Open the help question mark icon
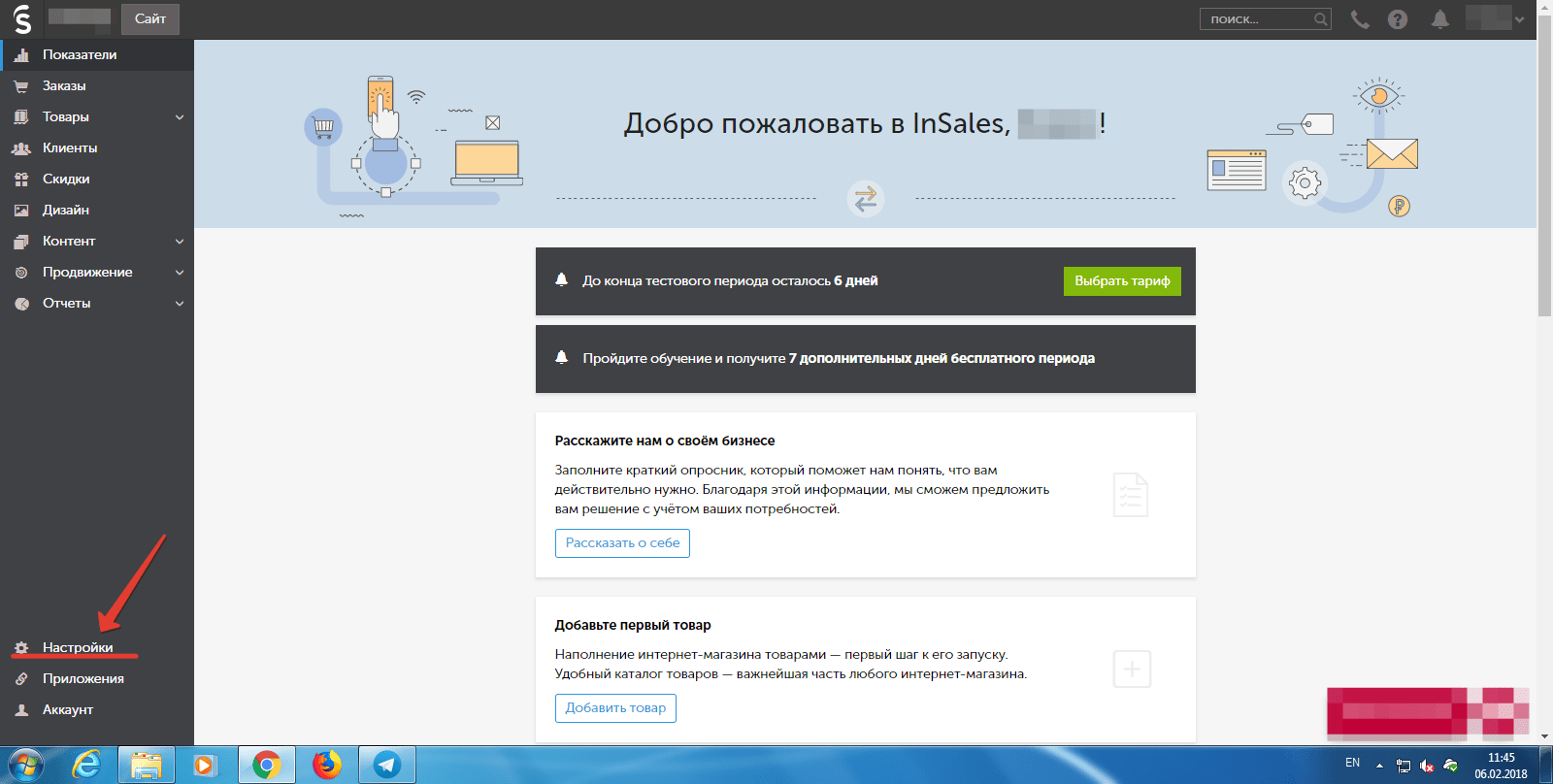1553x784 pixels. coord(1398,19)
